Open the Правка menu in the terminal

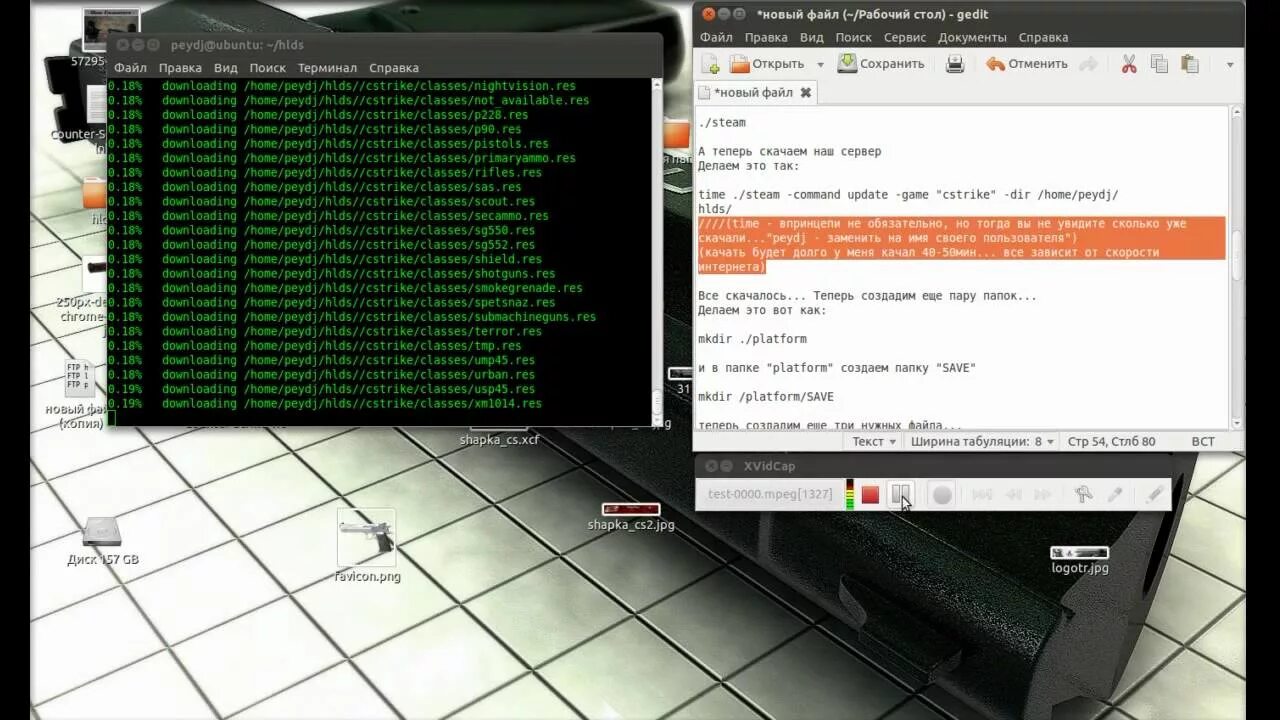pyautogui.click(x=180, y=68)
